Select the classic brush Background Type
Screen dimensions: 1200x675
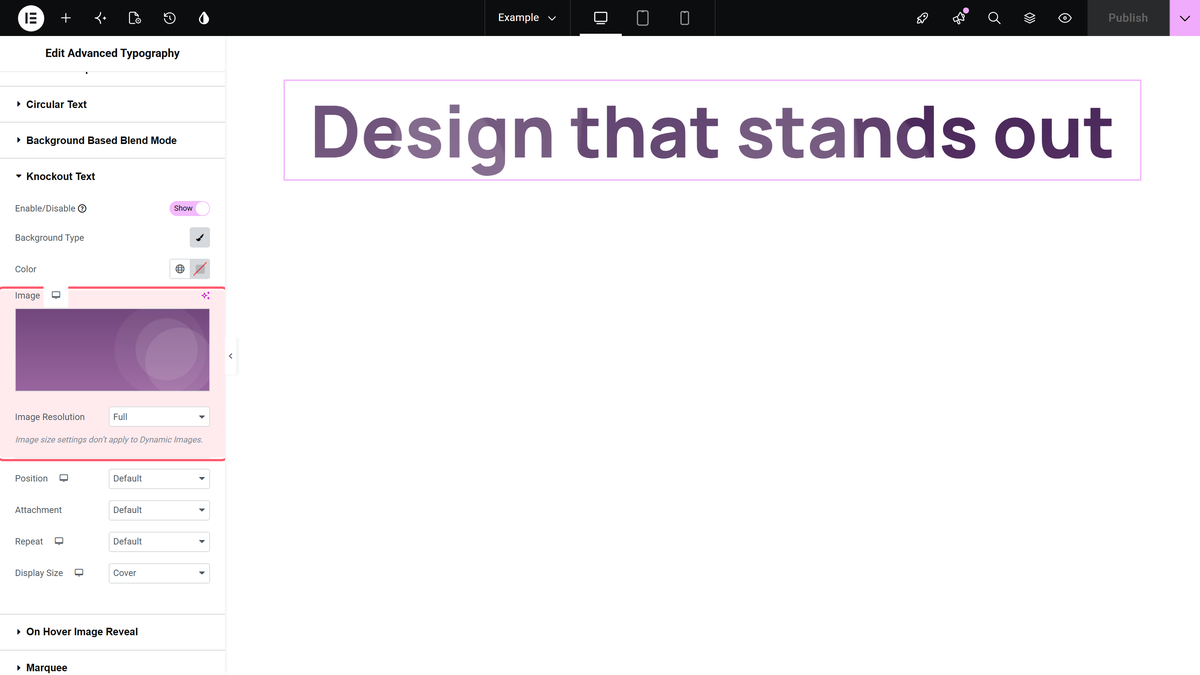click(200, 238)
